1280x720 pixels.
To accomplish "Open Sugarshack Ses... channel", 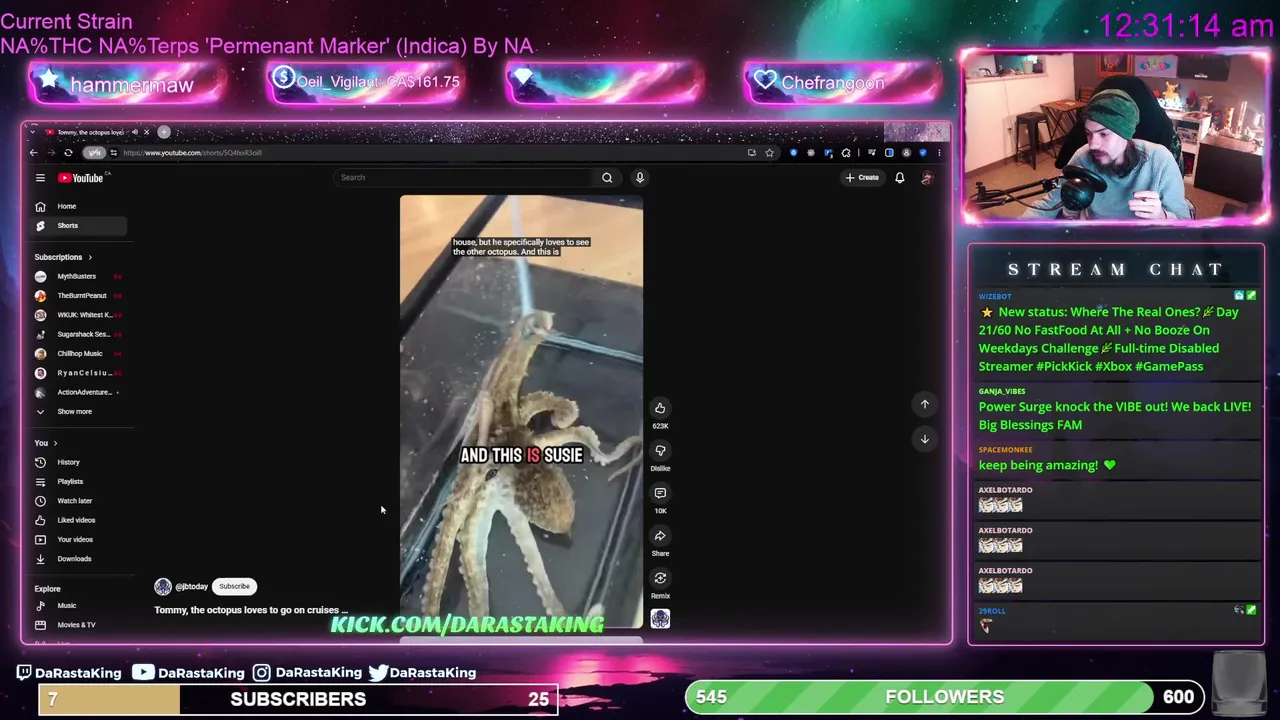I will tap(83, 334).
